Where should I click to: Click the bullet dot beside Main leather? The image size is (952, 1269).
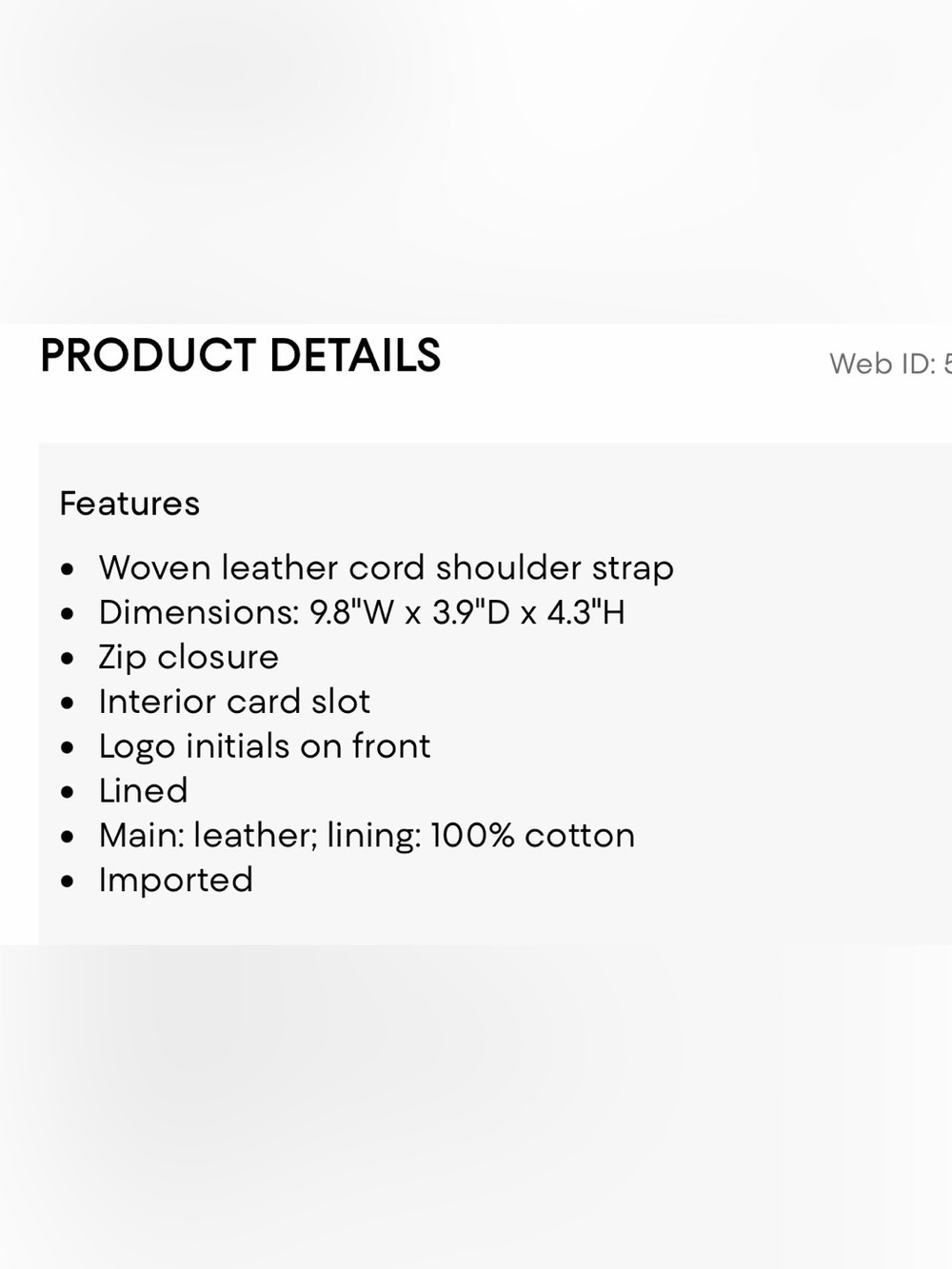(x=67, y=839)
